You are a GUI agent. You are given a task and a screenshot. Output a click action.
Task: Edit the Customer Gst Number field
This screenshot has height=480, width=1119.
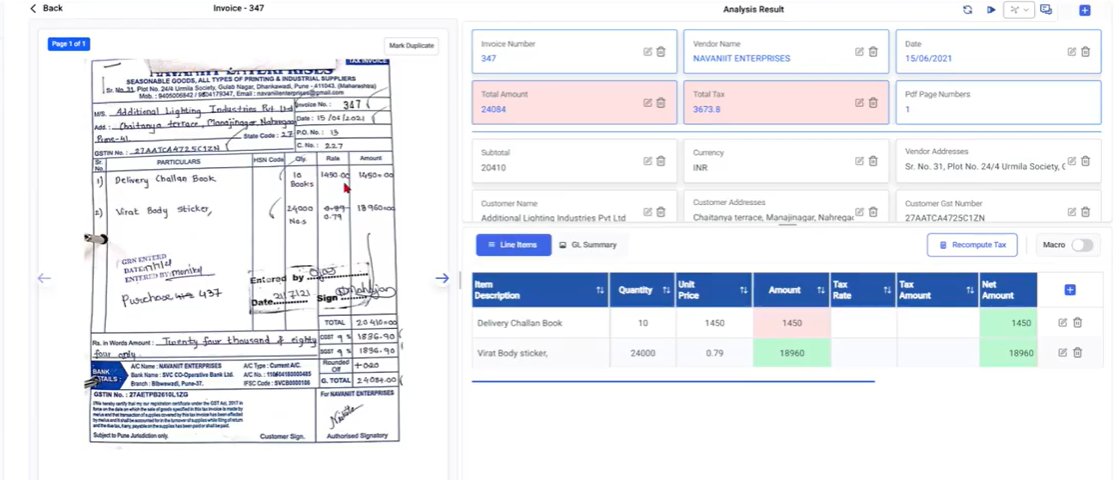[1072, 212]
